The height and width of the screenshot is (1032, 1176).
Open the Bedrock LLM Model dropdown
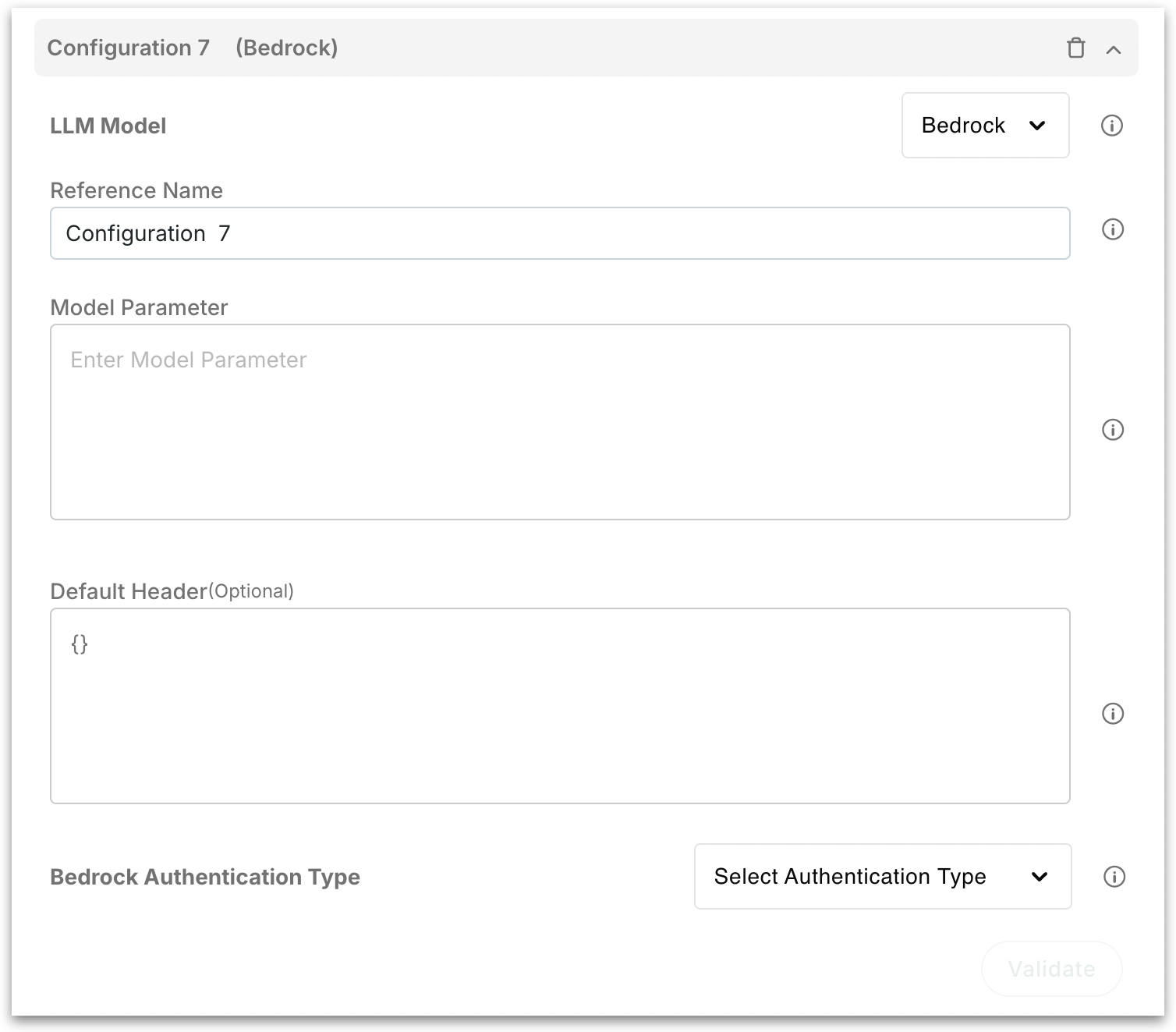tap(984, 126)
